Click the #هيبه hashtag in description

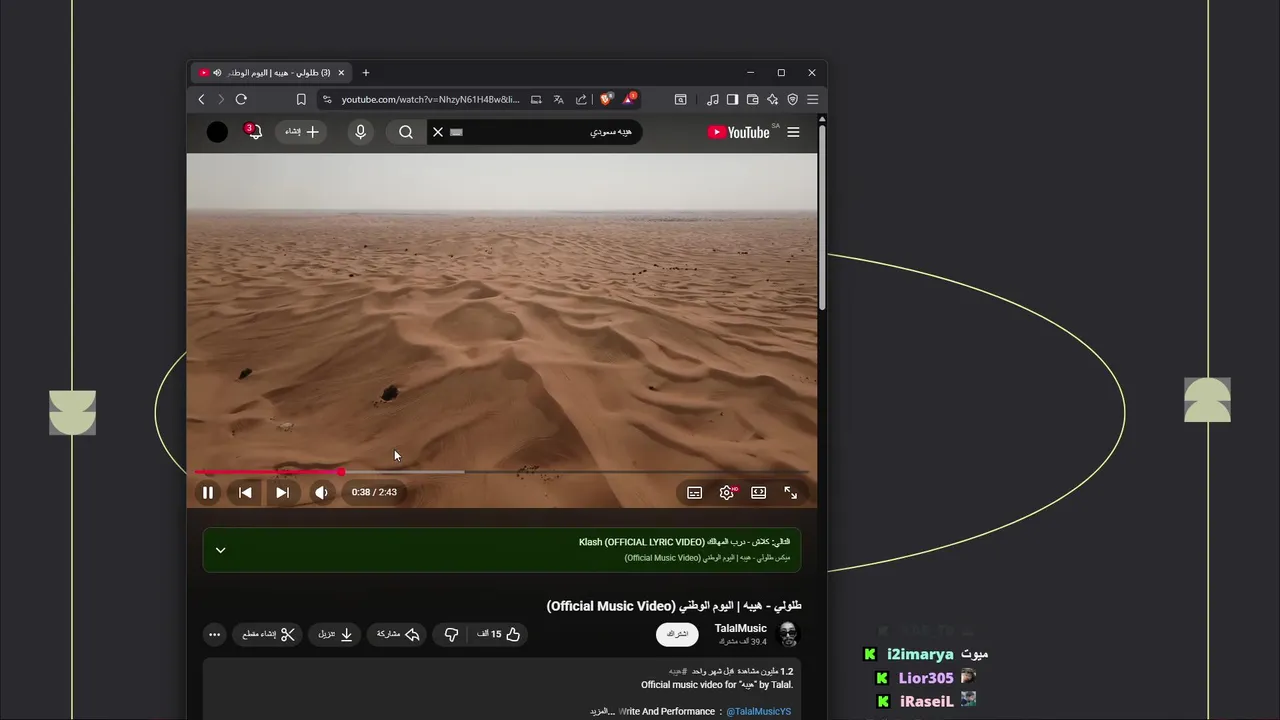[x=677, y=671]
